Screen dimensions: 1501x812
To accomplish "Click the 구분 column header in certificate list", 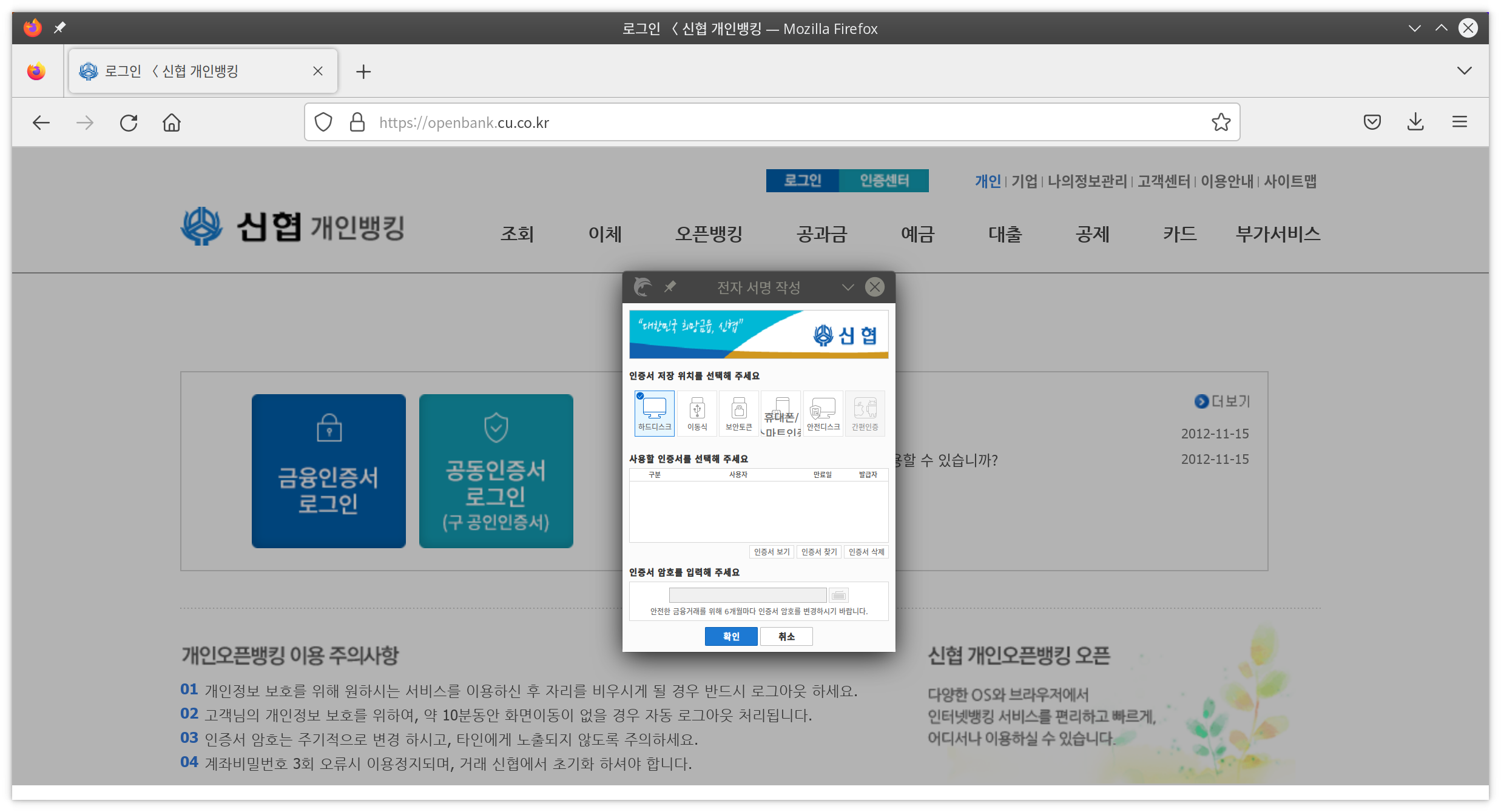I will coord(655,475).
